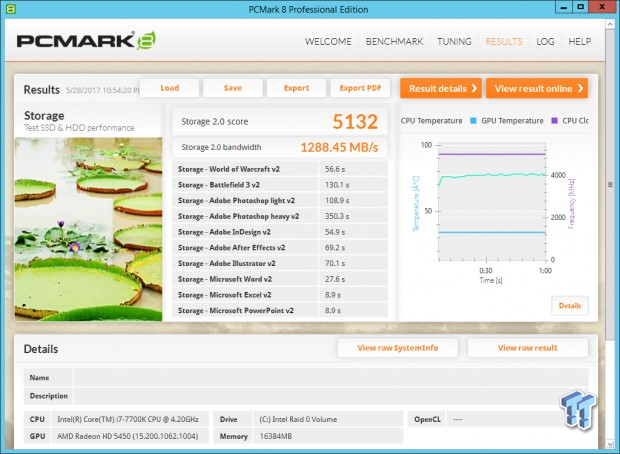Click the GPU Temperature blue legend swatch
Screen dimensions: 620x454
coord(473,121)
